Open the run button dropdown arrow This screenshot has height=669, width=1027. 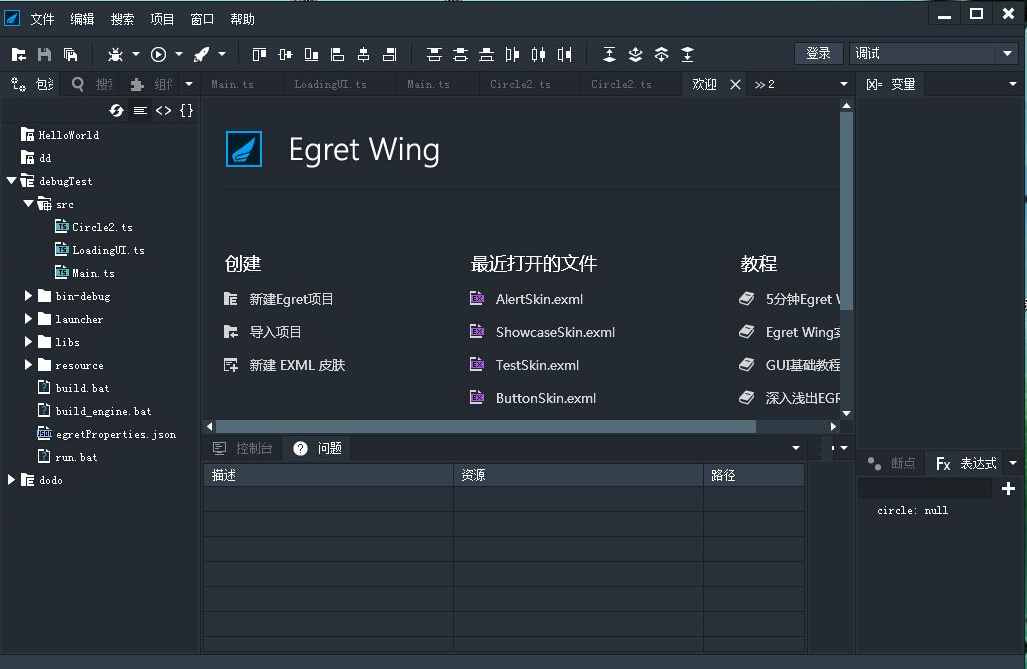coord(179,54)
